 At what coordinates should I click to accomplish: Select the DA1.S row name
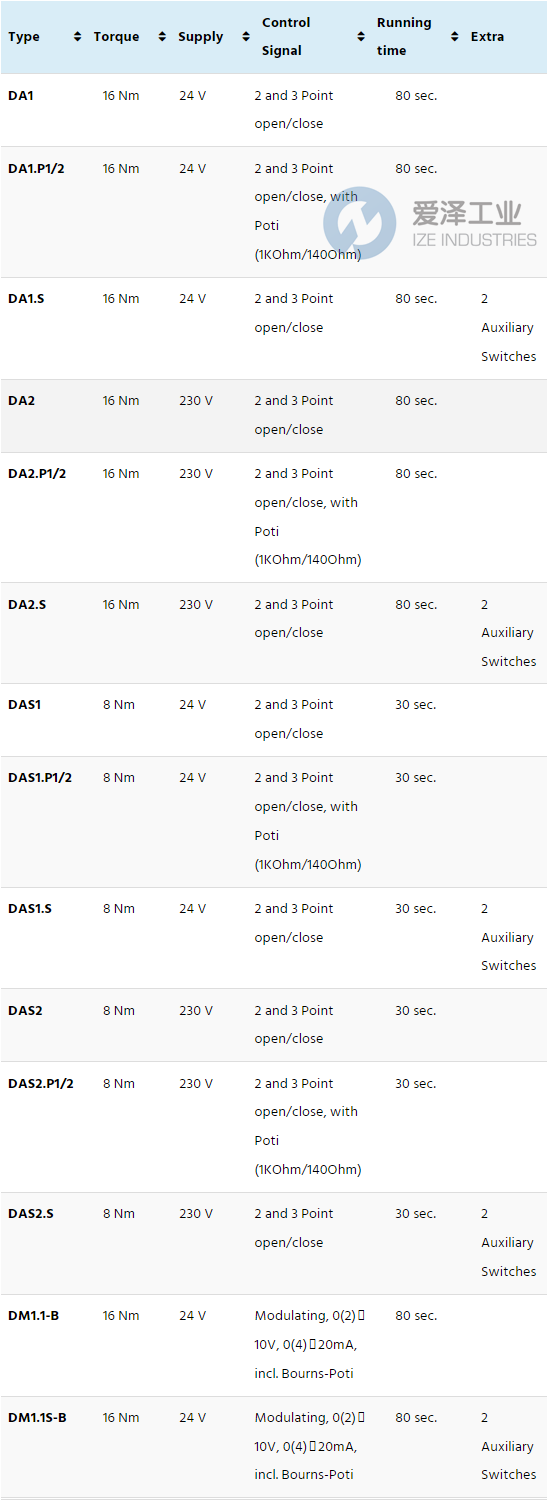[26, 299]
